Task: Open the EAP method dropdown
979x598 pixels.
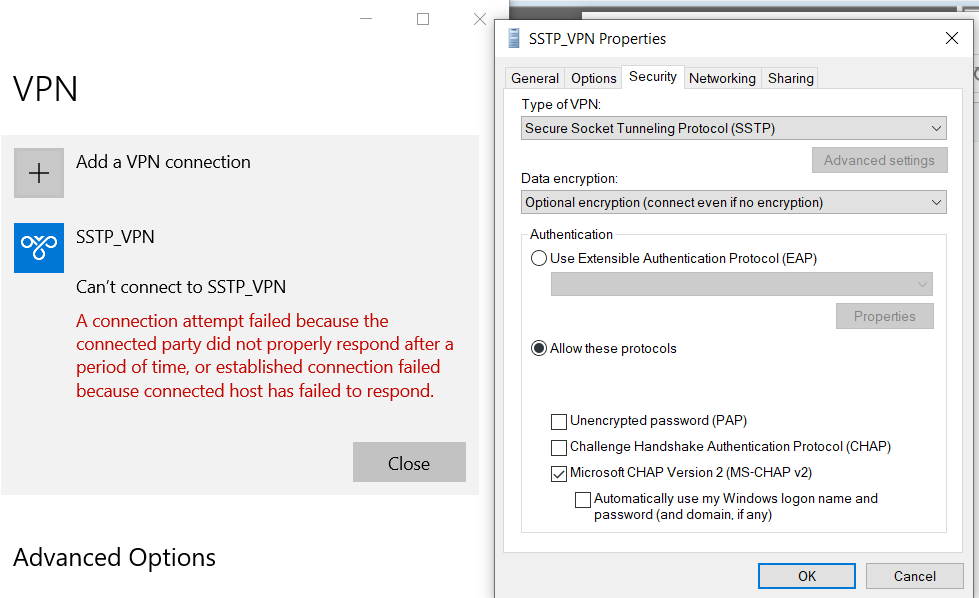Action: click(741, 284)
